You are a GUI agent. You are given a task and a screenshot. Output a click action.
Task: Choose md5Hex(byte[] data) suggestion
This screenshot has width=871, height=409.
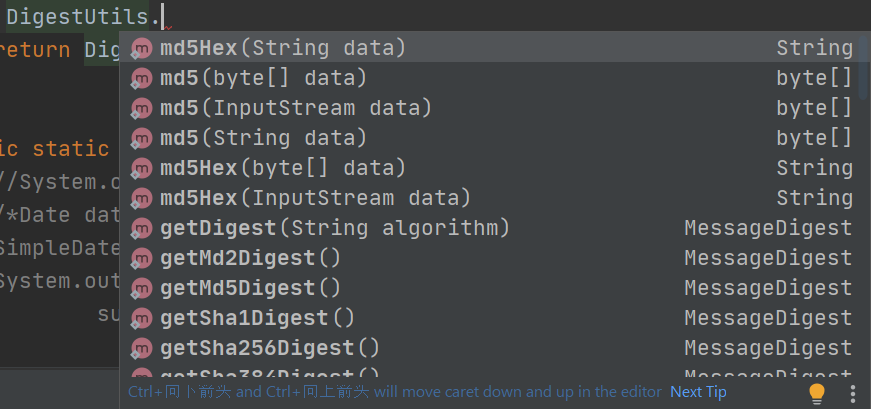tap(490, 168)
